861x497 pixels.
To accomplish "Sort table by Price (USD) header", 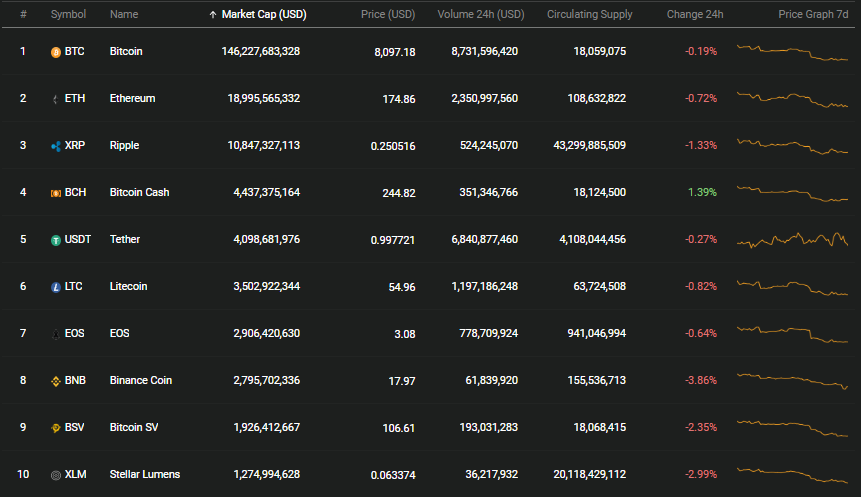I will click(388, 14).
